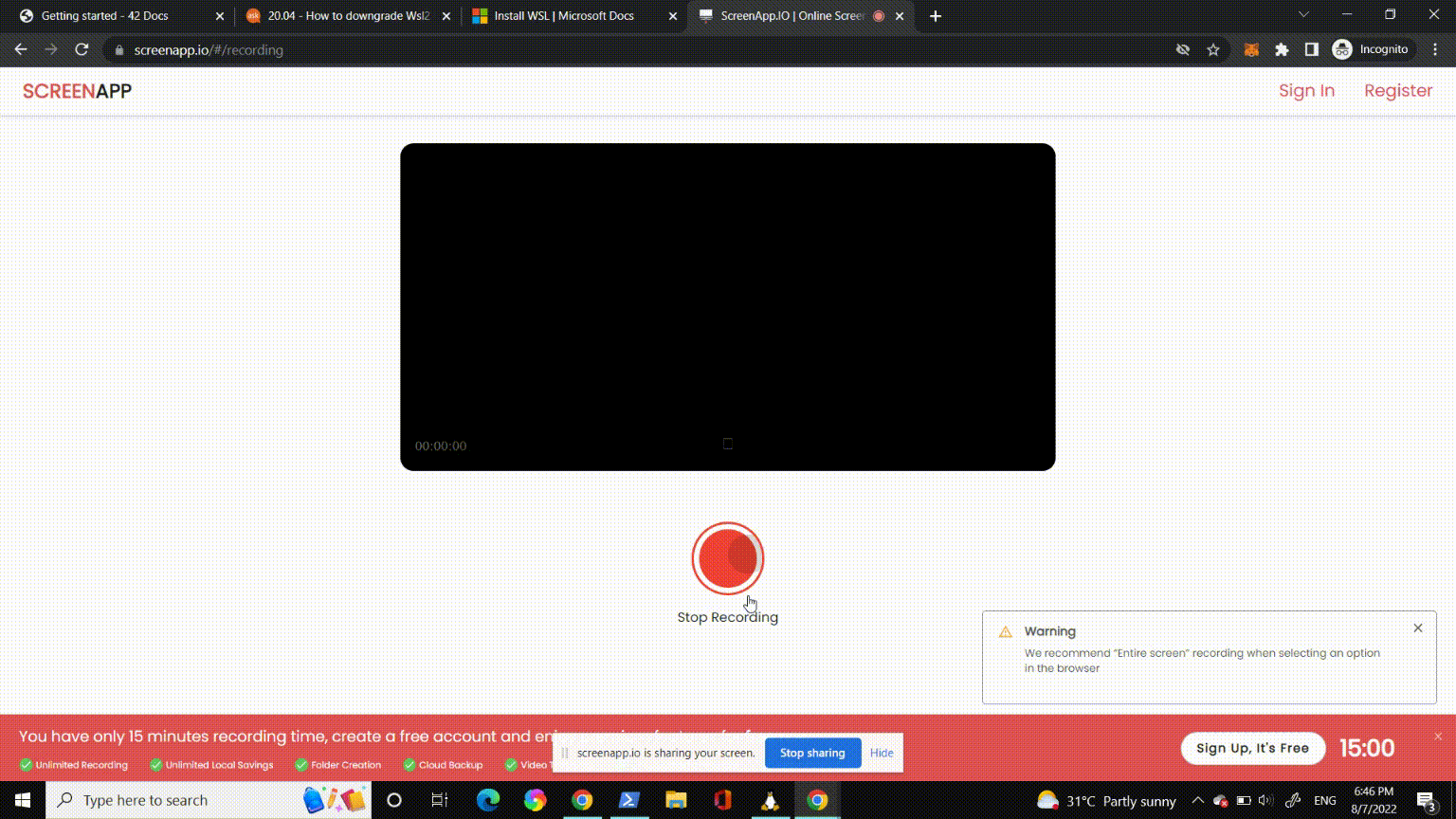Click the SCREENAPP logo
Viewport: 1456px width, 819px height.
point(78,91)
